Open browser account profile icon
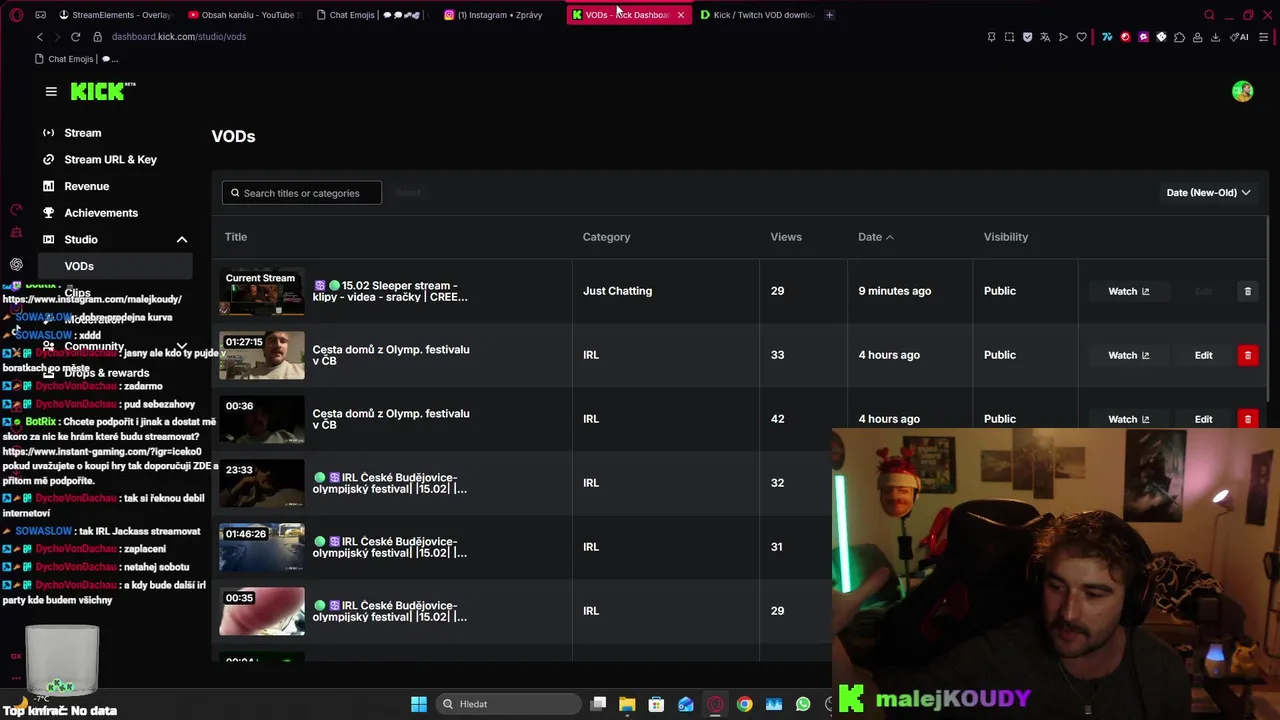1280x720 pixels. point(1197,37)
